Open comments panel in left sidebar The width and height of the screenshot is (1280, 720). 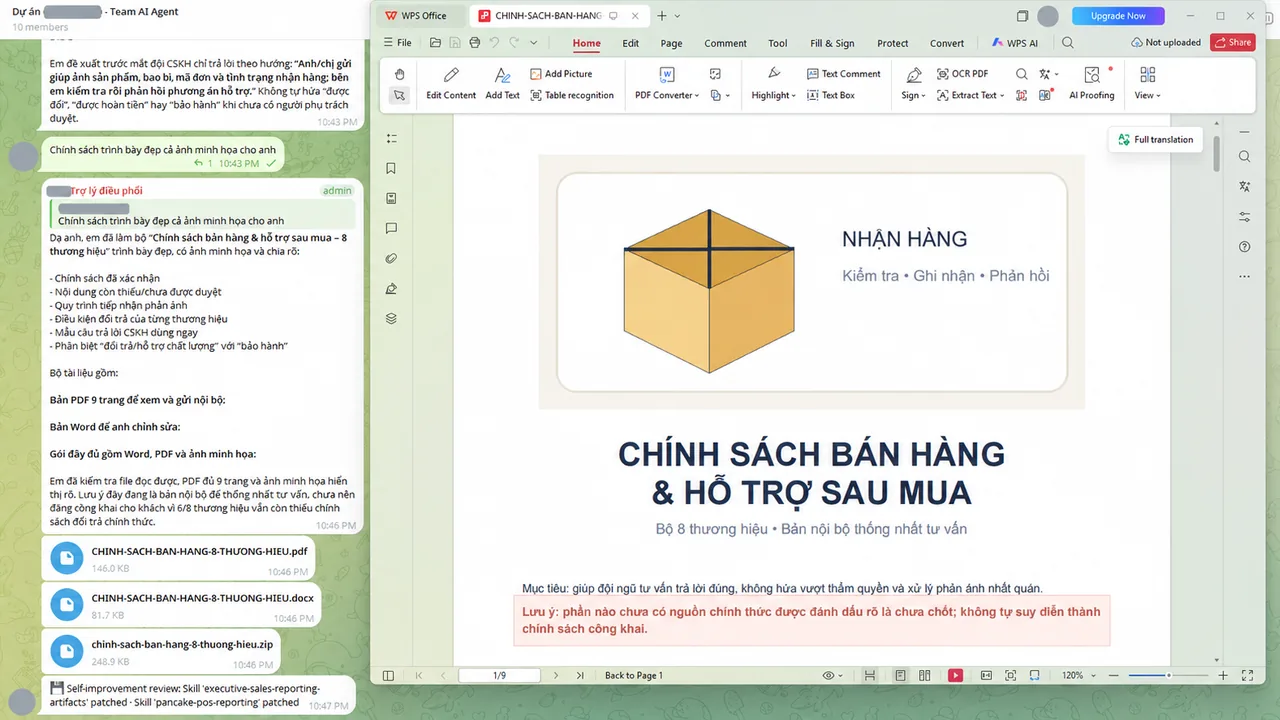coord(391,228)
